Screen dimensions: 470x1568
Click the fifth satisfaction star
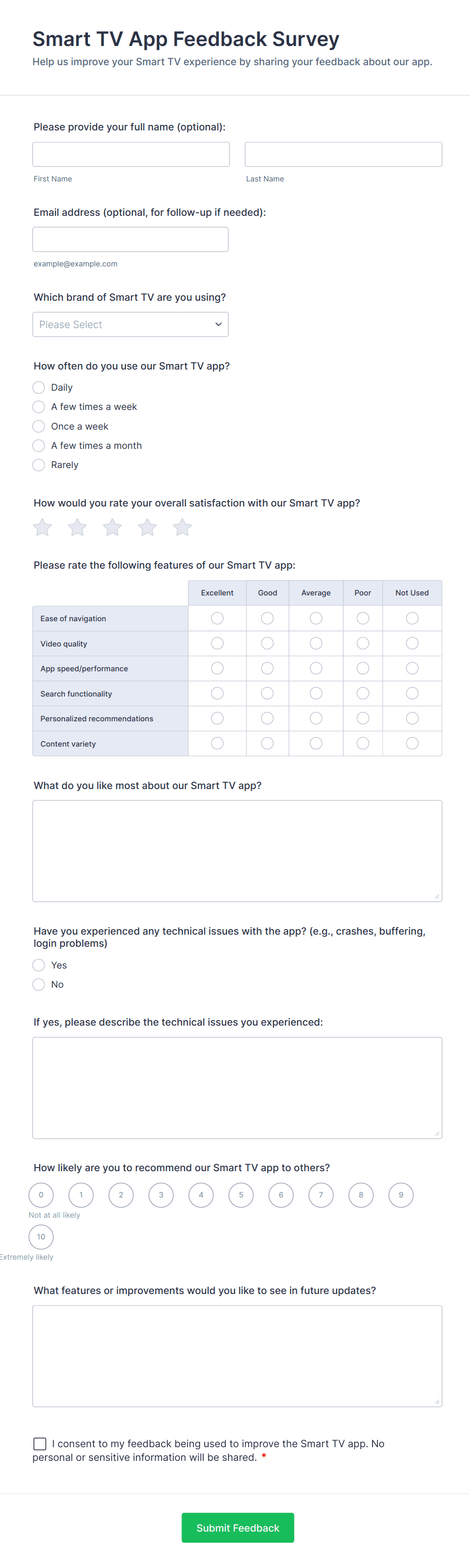coord(182,527)
